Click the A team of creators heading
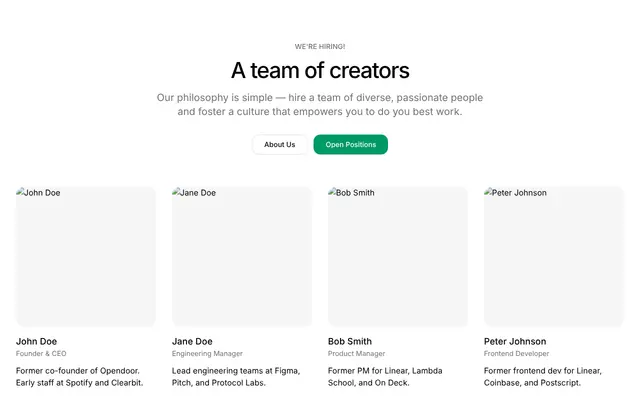This screenshot has width=640, height=400. click(x=320, y=70)
